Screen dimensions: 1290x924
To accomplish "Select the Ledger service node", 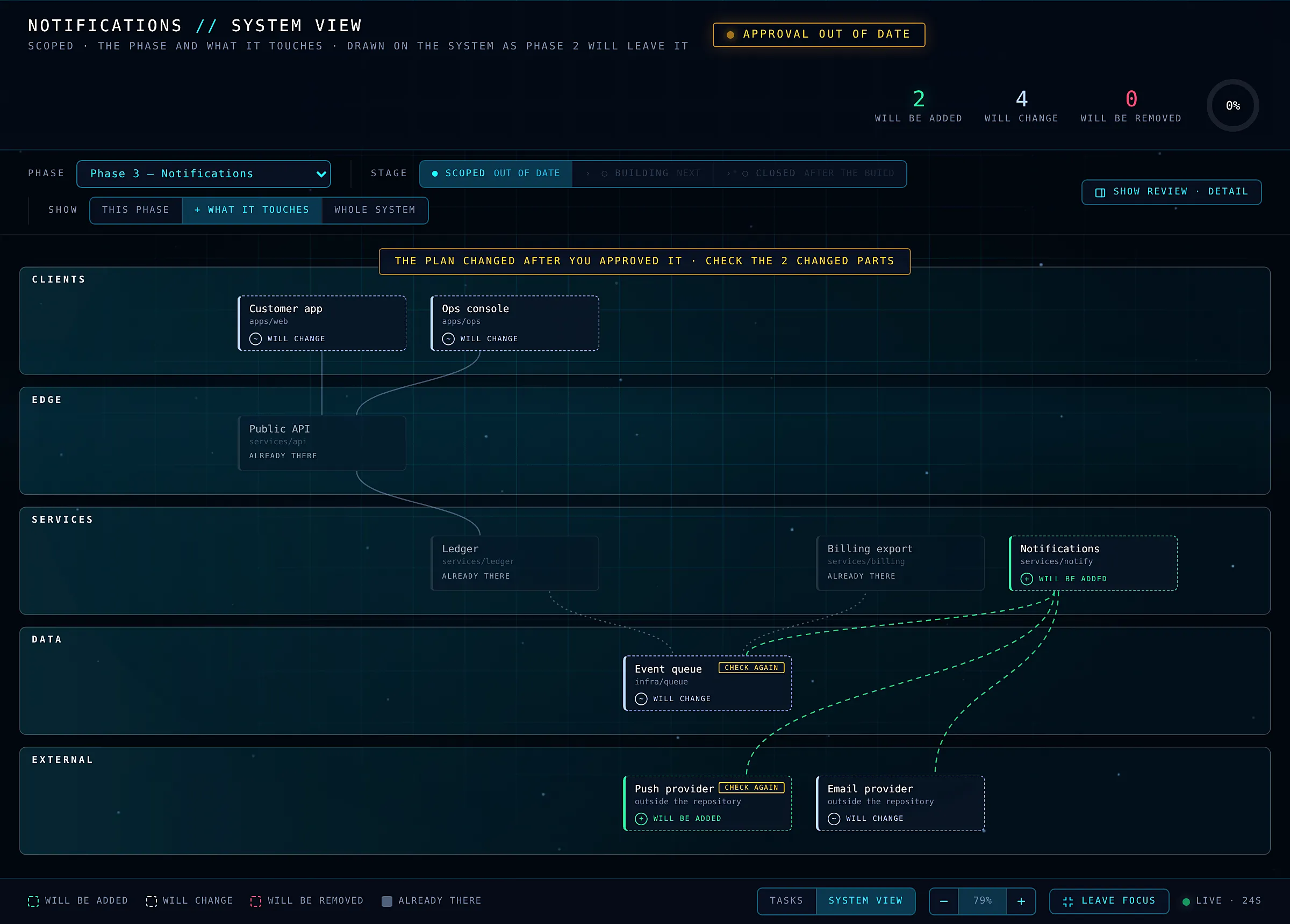I will click(515, 563).
